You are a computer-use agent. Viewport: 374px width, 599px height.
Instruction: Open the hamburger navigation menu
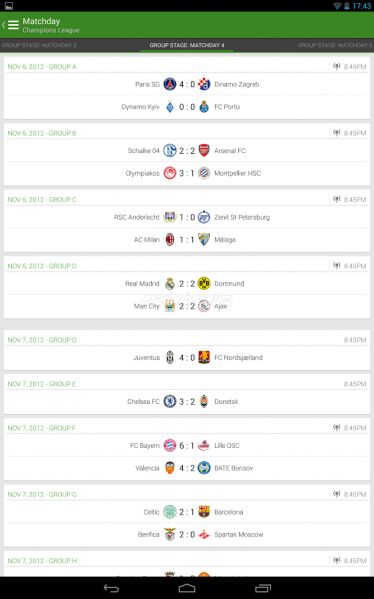click(13, 25)
